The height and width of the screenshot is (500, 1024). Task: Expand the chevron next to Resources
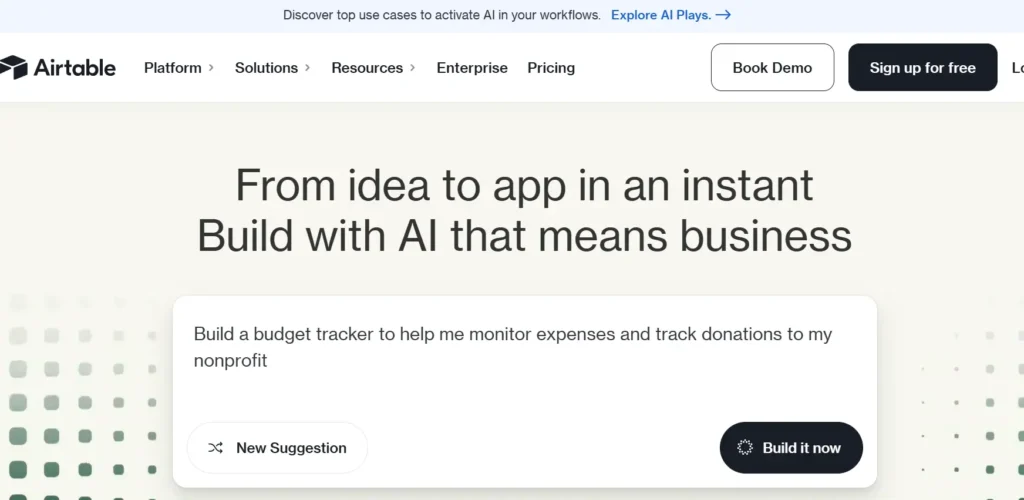[413, 68]
